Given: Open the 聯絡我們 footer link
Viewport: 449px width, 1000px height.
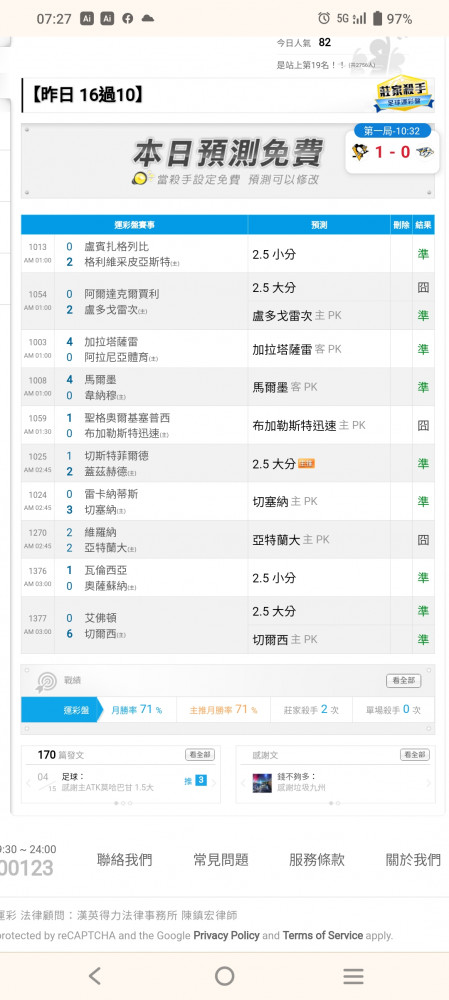Looking at the screenshot, I should (124, 860).
